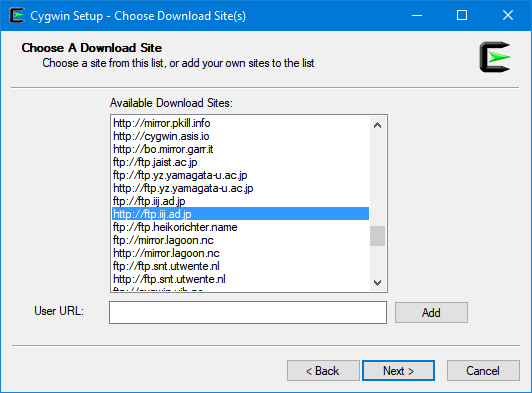Select http://cygwin.asis.io site

[x=241, y=136]
